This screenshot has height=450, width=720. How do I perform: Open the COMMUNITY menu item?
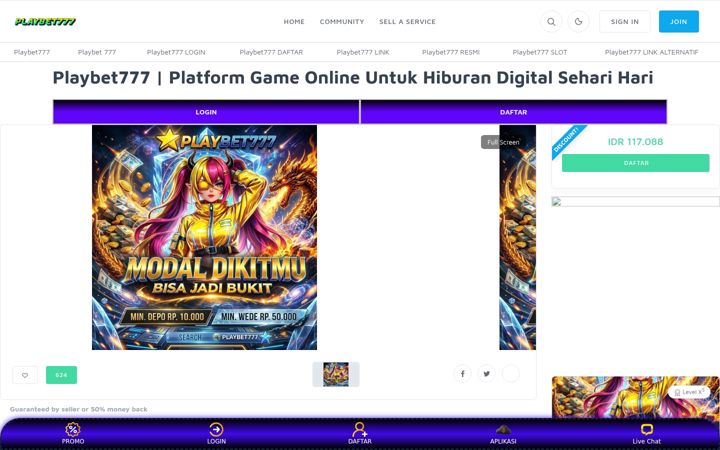(x=342, y=22)
